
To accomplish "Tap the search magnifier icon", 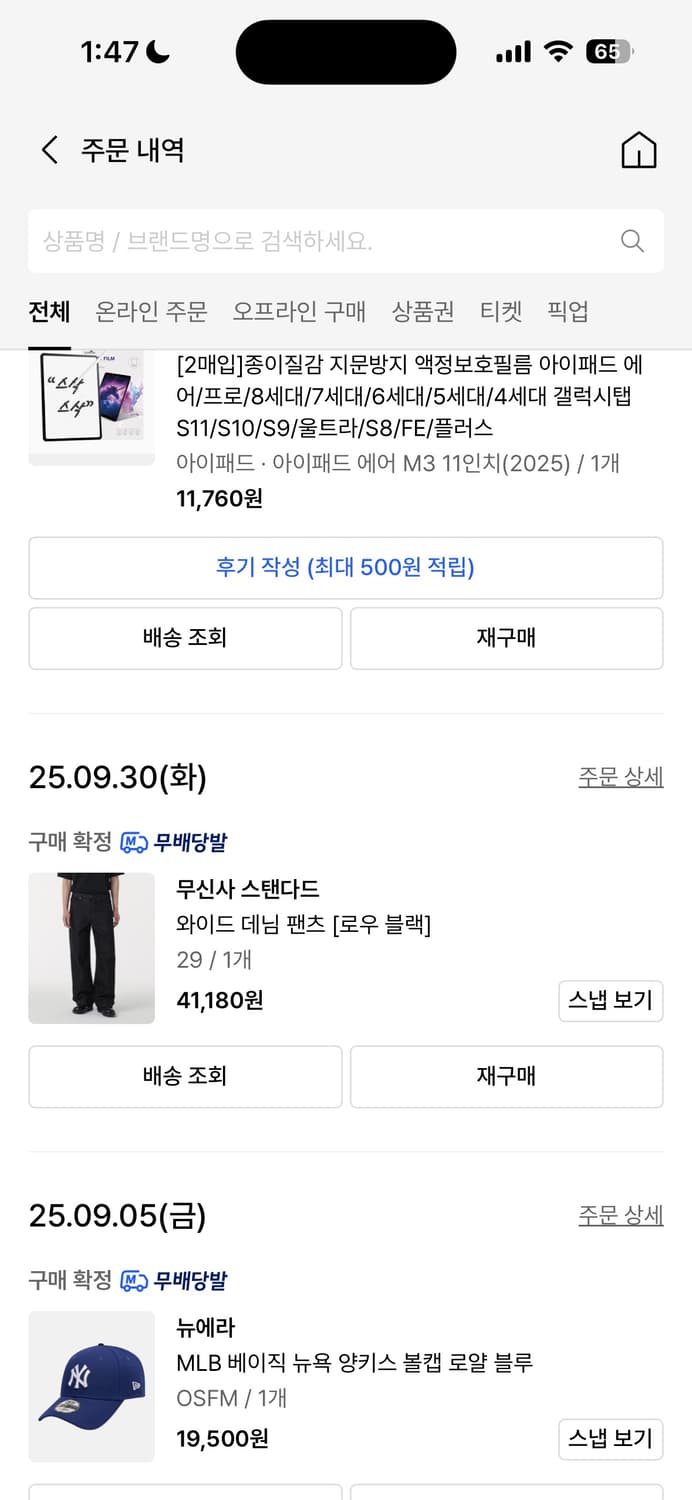I will [x=631, y=240].
